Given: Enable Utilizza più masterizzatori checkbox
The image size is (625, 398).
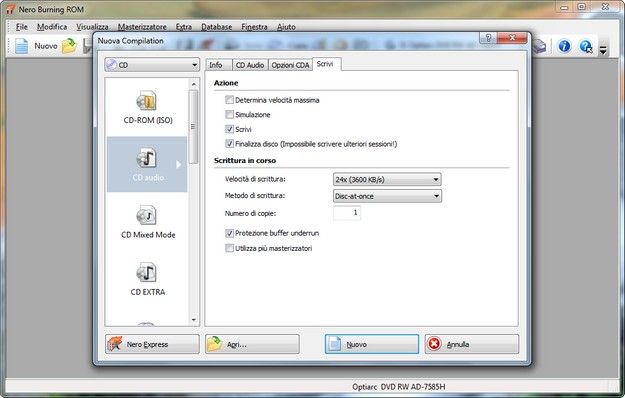Looking at the screenshot, I should [x=229, y=248].
